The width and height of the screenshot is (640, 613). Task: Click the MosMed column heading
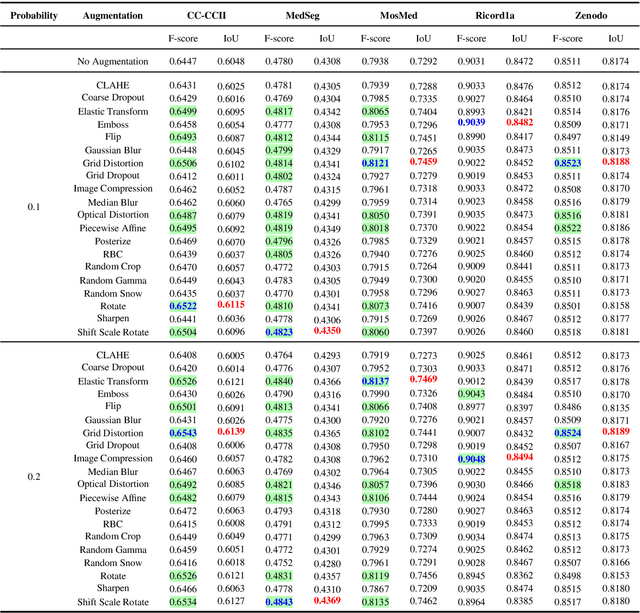398,16
